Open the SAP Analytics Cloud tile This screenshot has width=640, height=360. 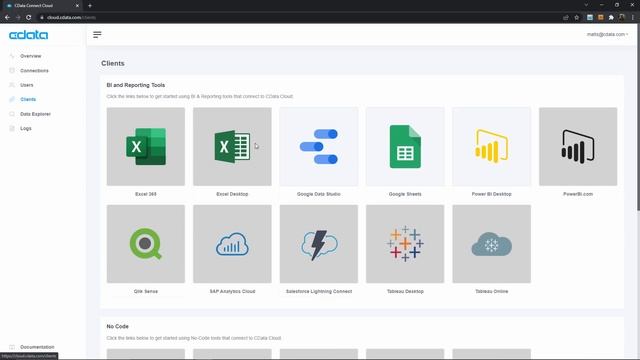[x=232, y=244]
